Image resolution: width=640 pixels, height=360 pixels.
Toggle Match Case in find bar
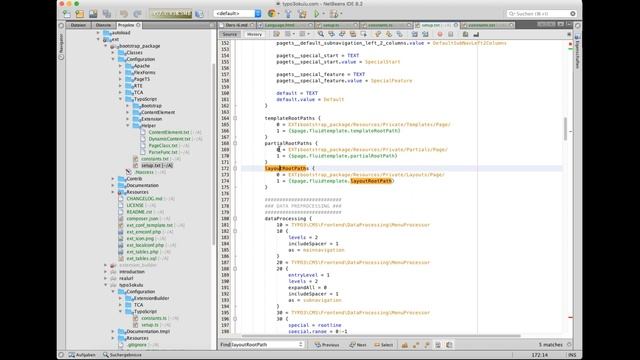405,345
